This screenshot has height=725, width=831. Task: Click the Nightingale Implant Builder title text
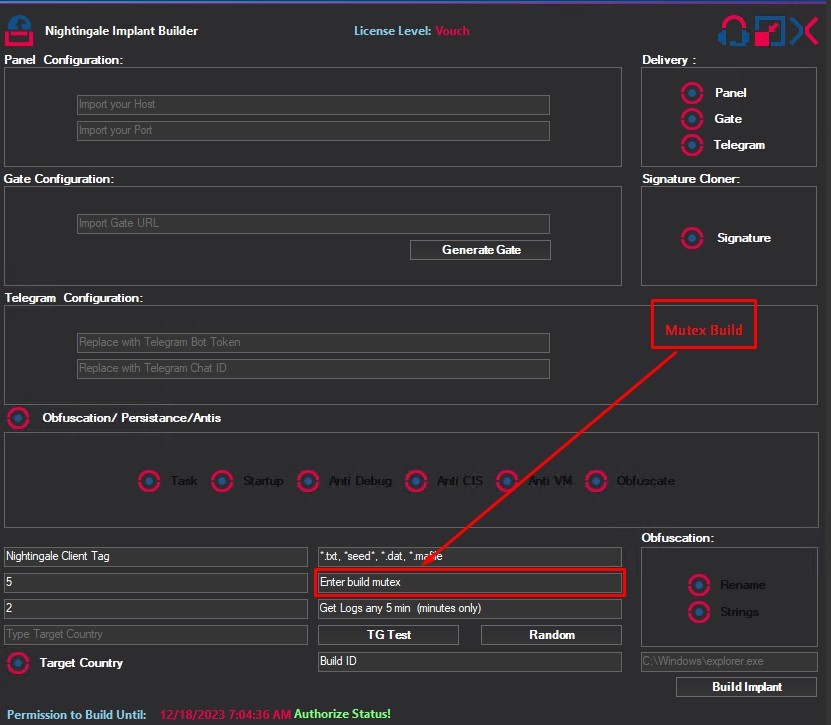point(121,31)
